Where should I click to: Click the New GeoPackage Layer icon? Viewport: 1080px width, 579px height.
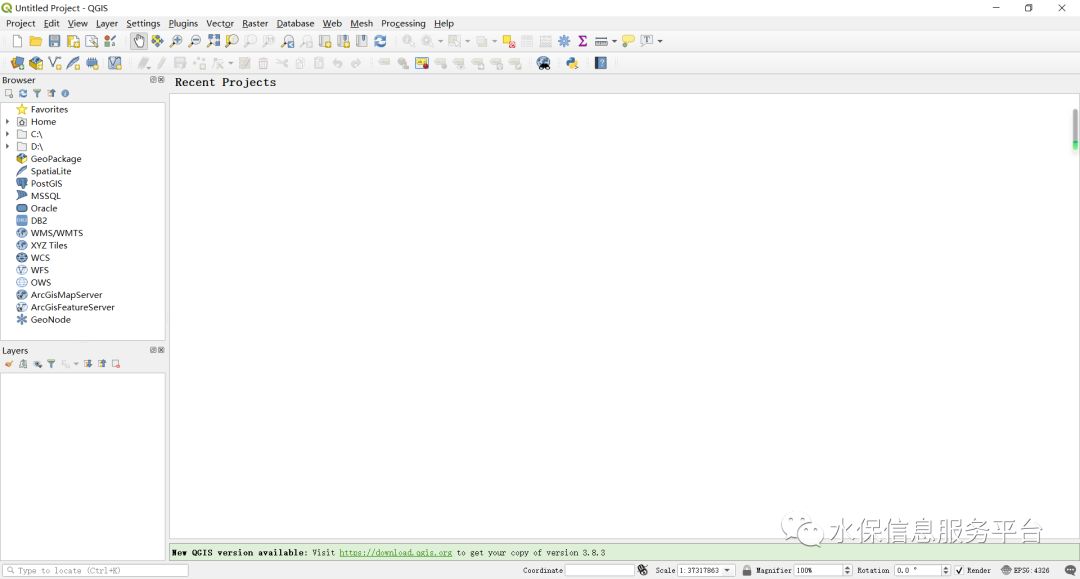36,63
